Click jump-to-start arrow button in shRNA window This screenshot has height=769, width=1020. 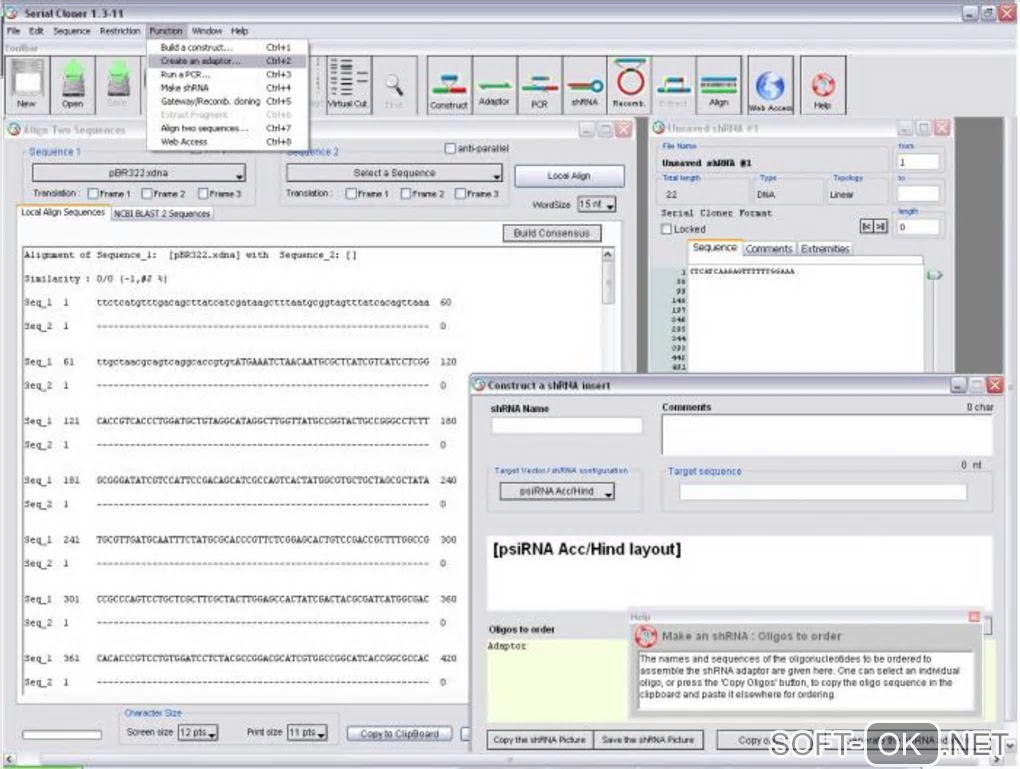(866, 226)
